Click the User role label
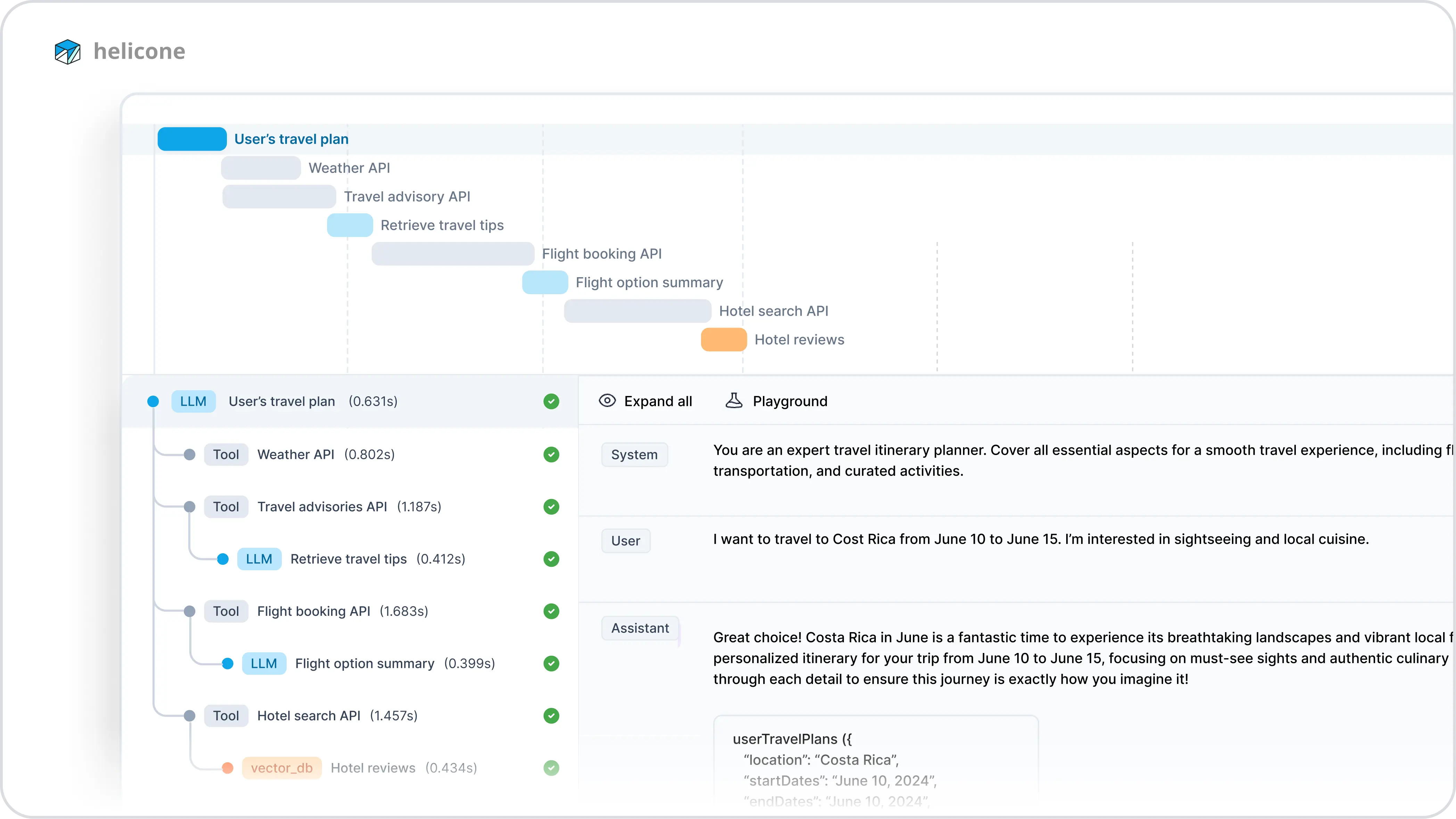Image resolution: width=1456 pixels, height=819 pixels. coord(626,541)
